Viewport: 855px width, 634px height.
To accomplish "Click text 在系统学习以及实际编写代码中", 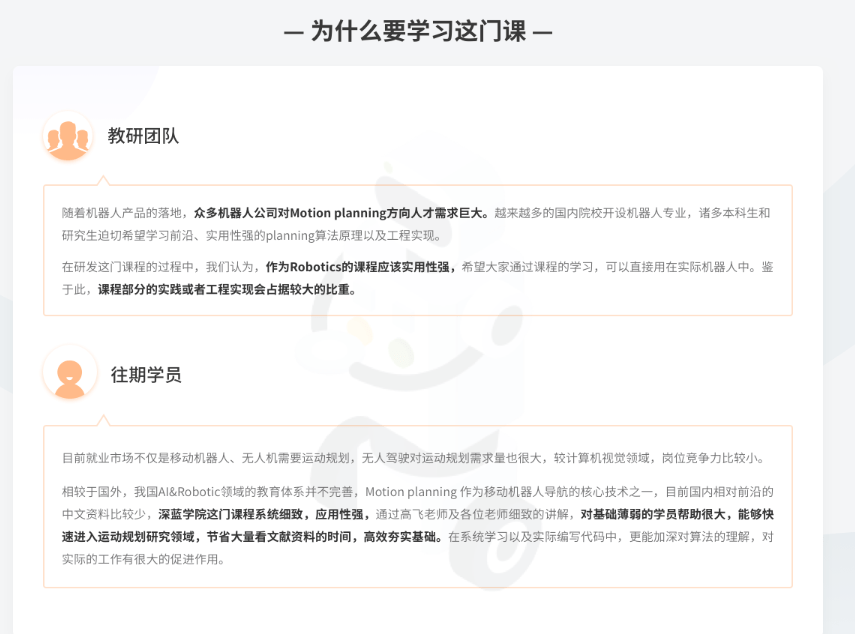I will tap(533, 537).
